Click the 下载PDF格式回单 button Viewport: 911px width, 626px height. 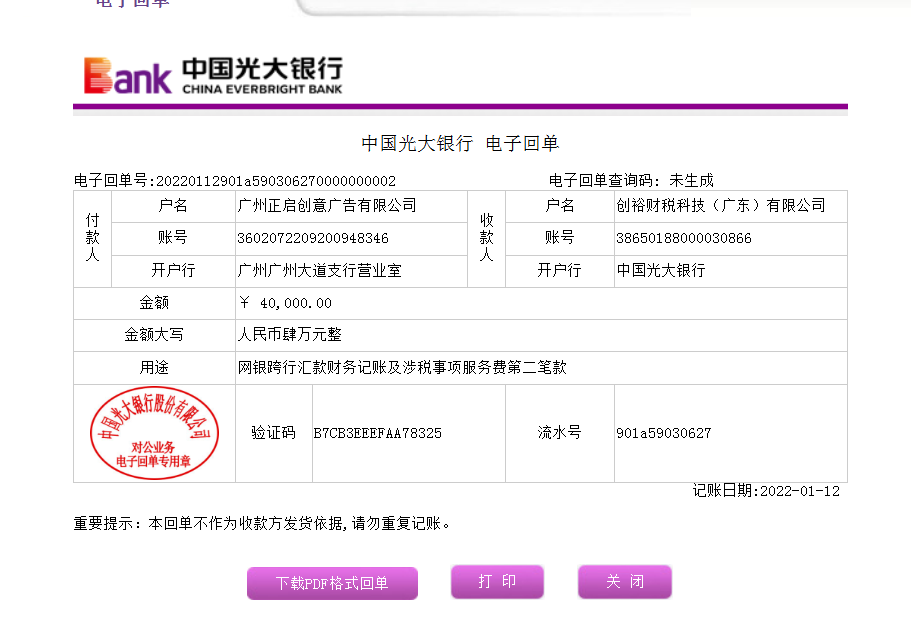pos(332,583)
